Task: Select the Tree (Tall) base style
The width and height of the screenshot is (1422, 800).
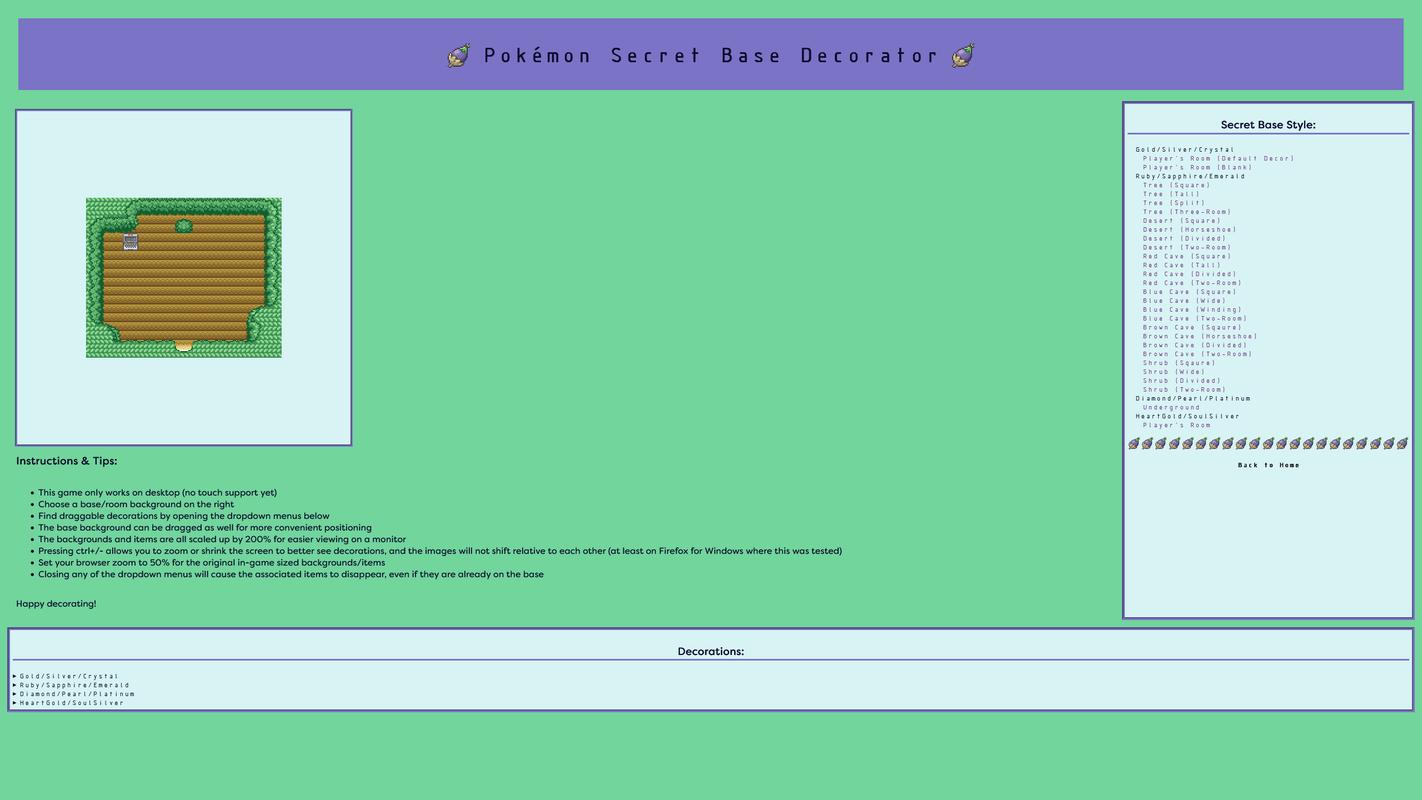Action: tap(1171, 194)
